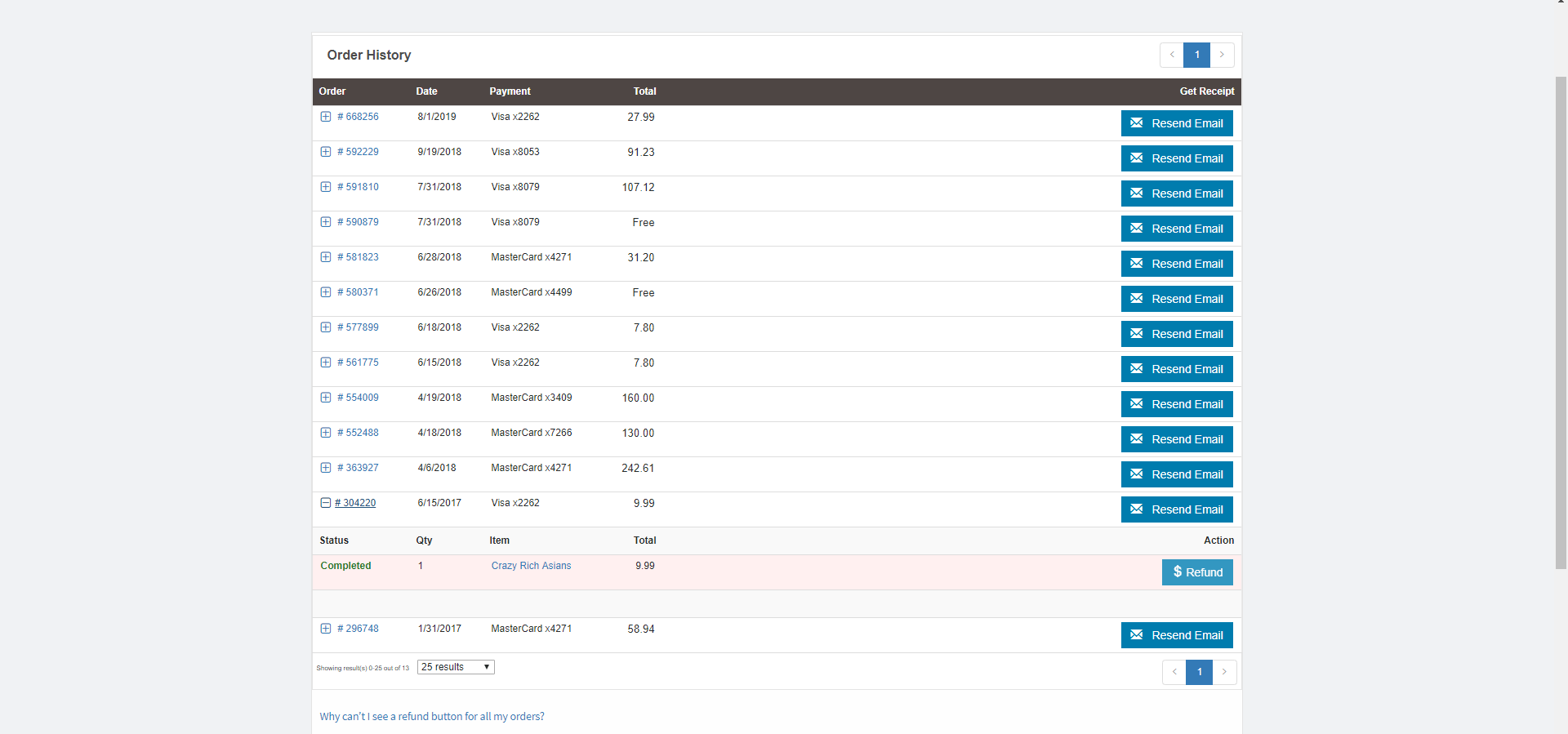The height and width of the screenshot is (734, 1568).
Task: Open order link # 304220
Action: 355,503
